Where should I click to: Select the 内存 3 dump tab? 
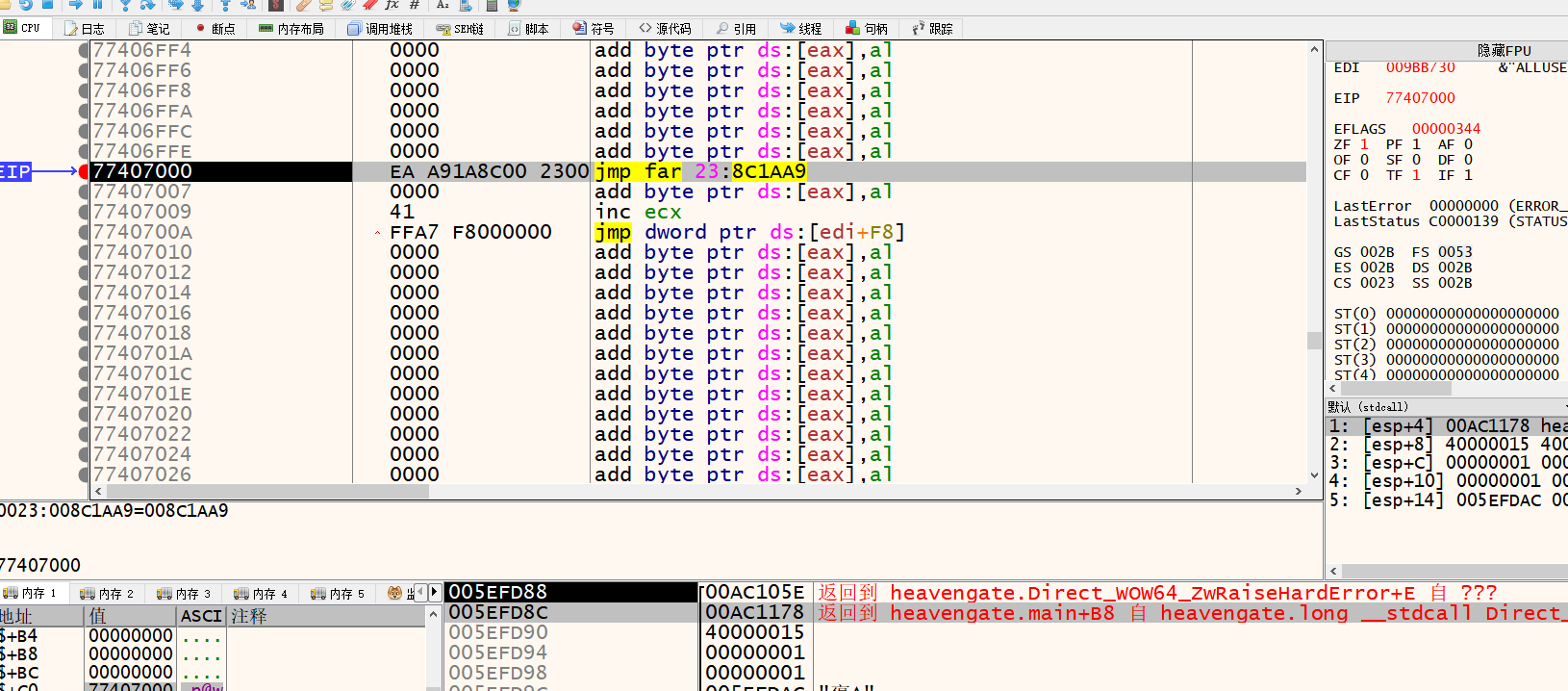[184, 593]
